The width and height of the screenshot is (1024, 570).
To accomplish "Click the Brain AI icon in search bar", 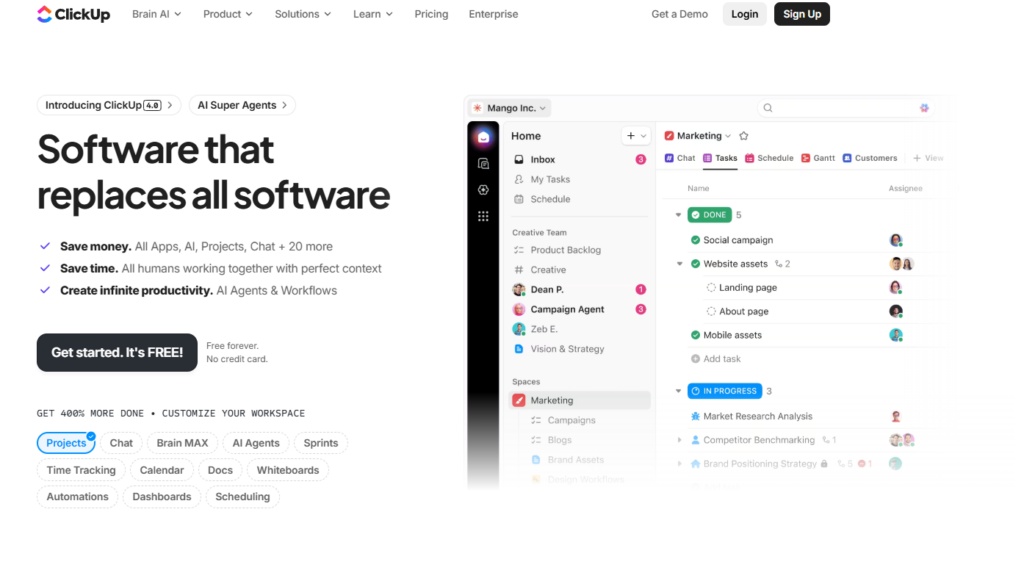I will coord(924,108).
